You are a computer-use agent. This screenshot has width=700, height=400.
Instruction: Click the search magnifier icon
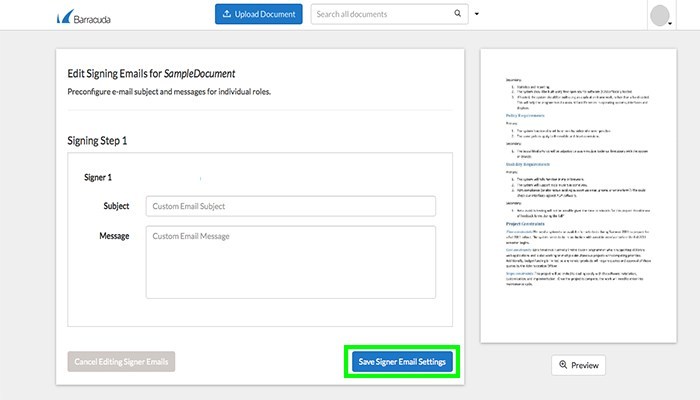pos(458,15)
